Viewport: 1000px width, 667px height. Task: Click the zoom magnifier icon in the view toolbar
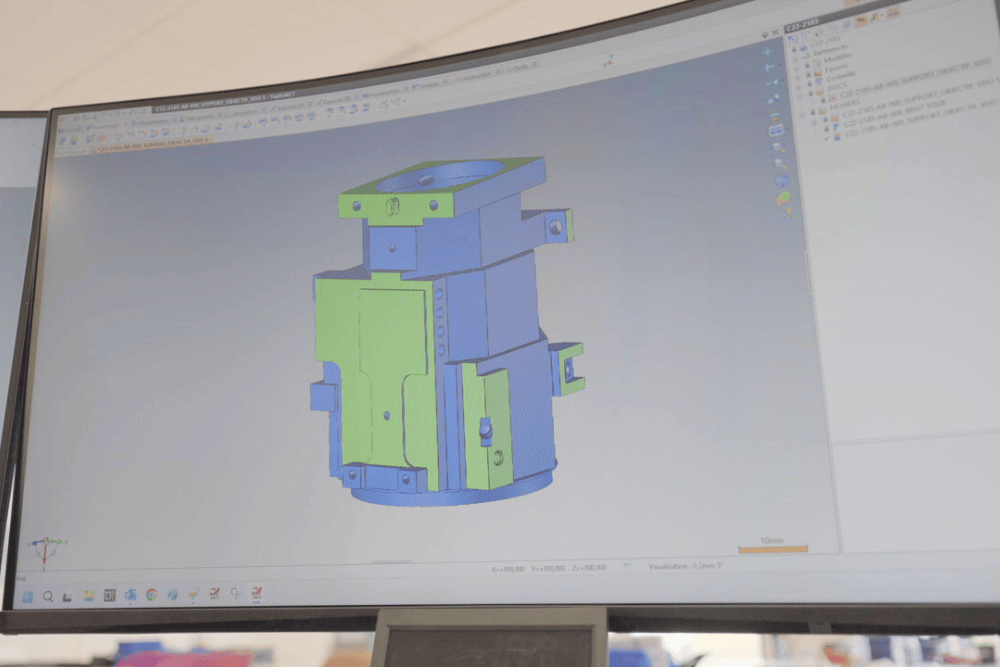778,148
